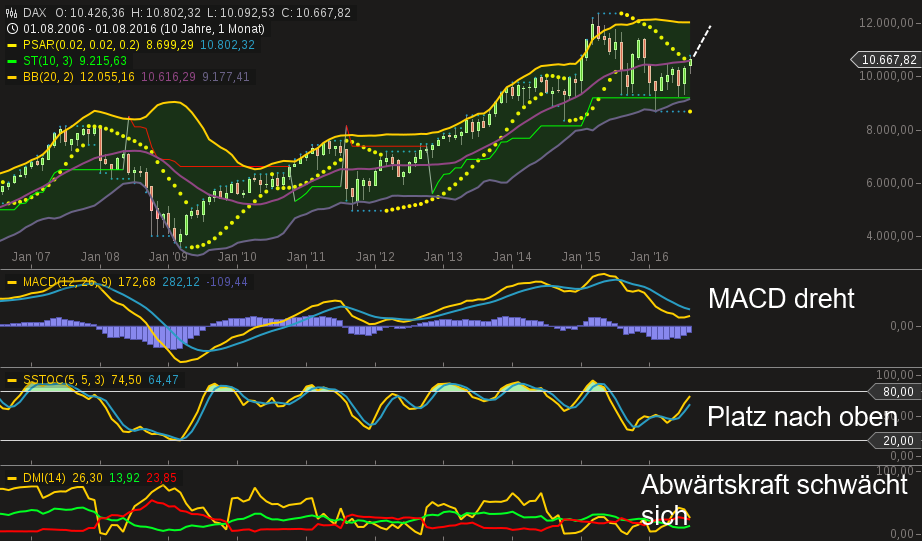922x541 pixels.
Task: Click the yellow SSTOC legend color marker
Action: coord(12,380)
